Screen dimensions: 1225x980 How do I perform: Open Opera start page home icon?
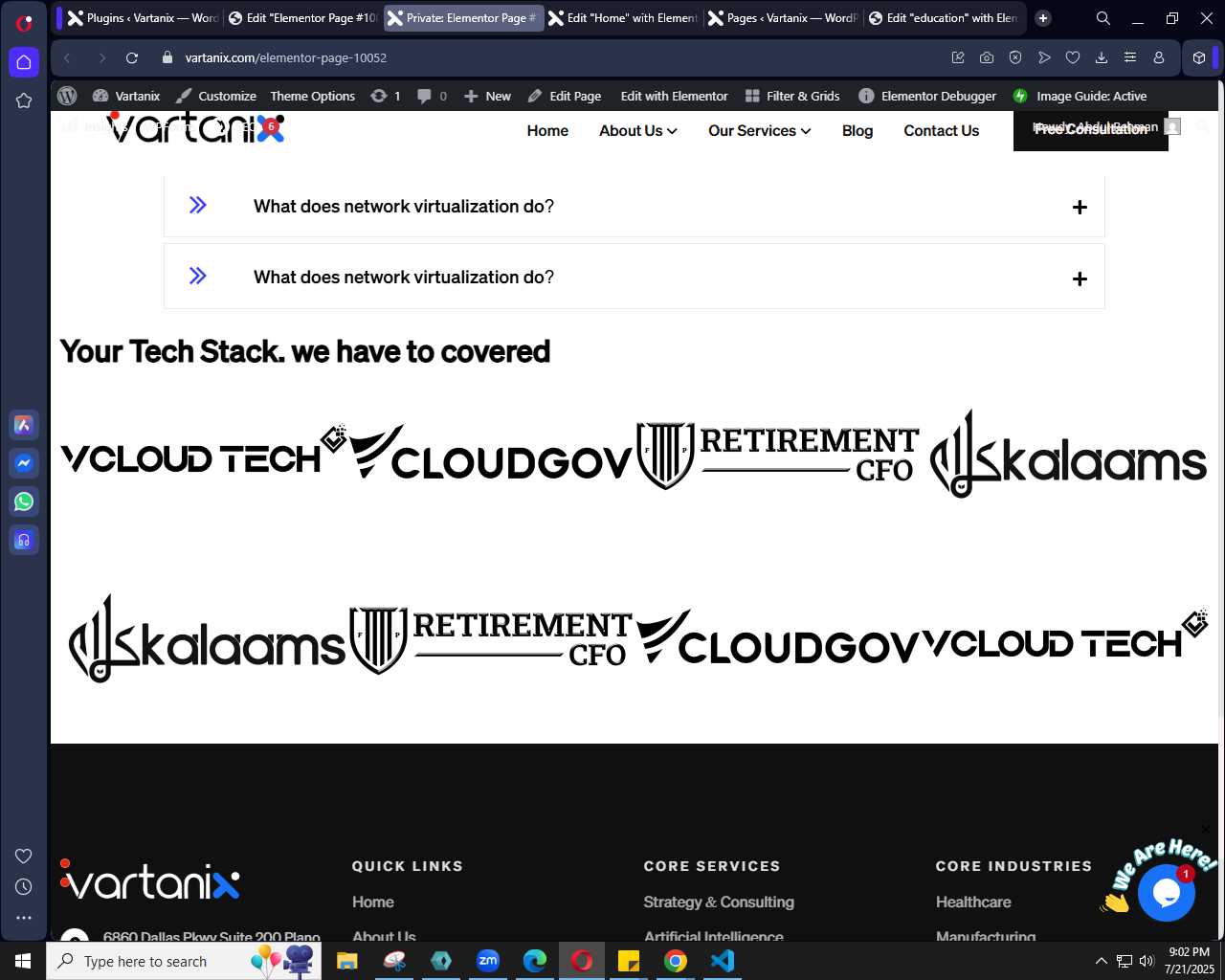[24, 62]
